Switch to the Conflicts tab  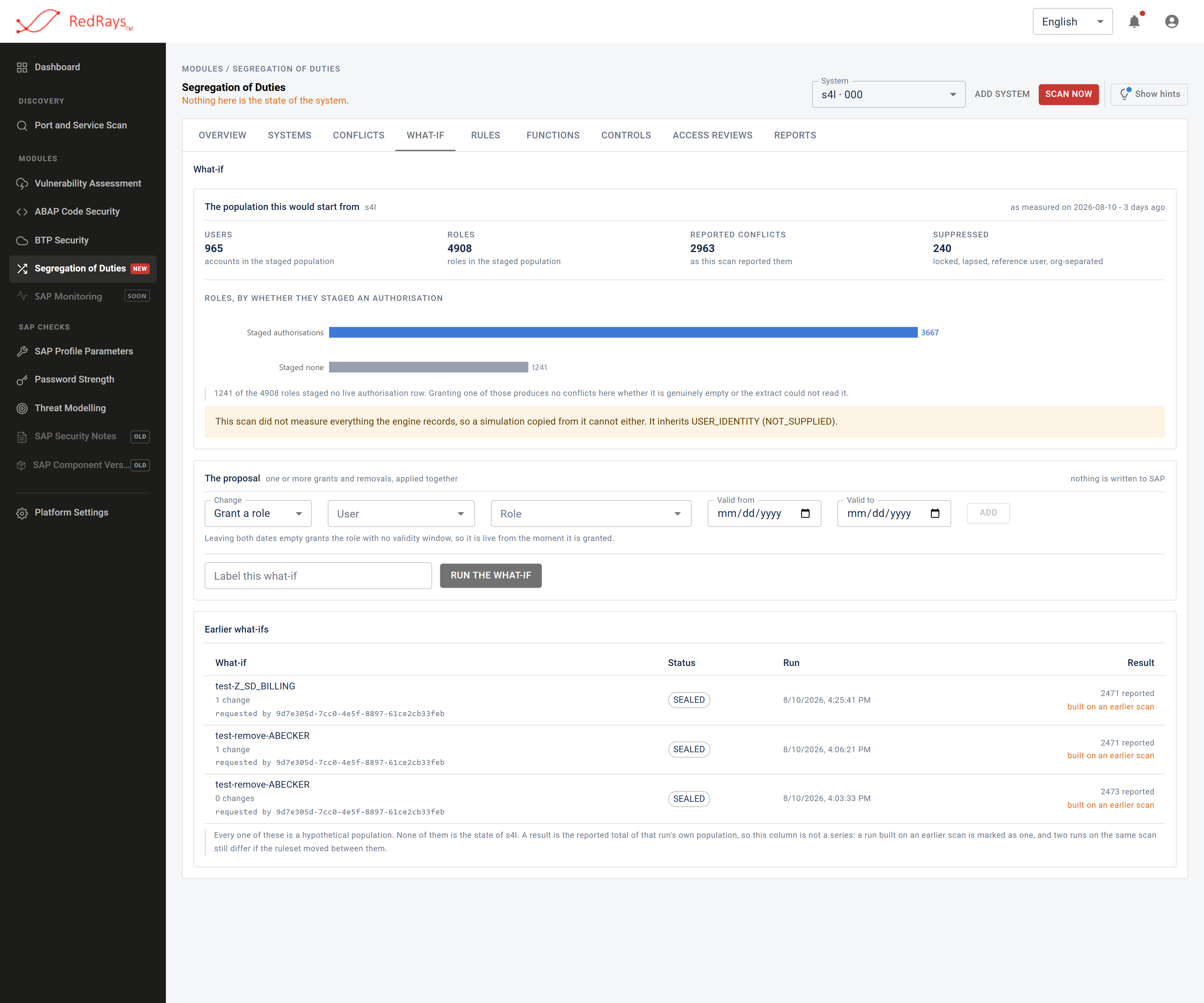click(359, 135)
